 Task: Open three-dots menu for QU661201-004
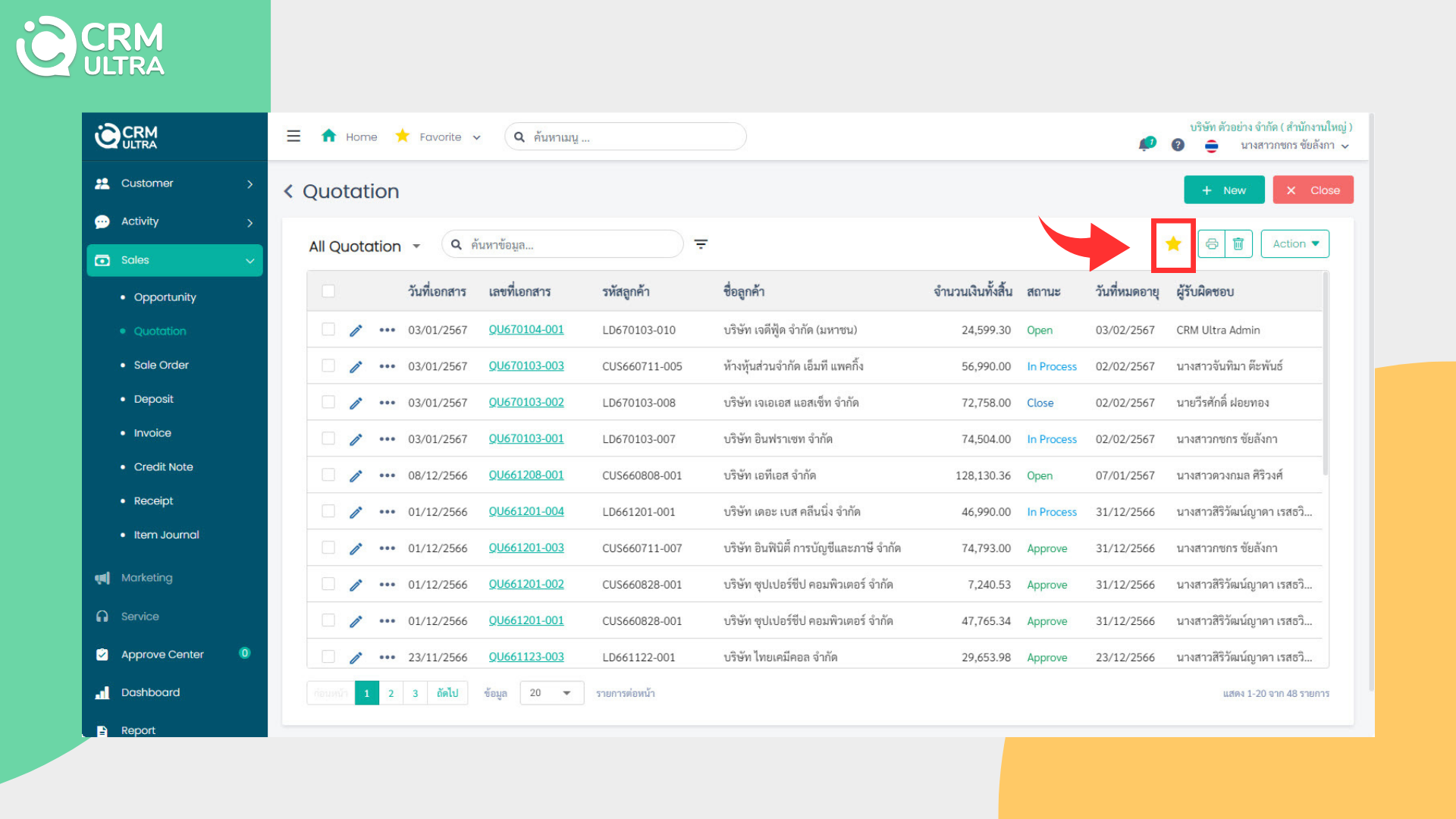[x=388, y=513]
